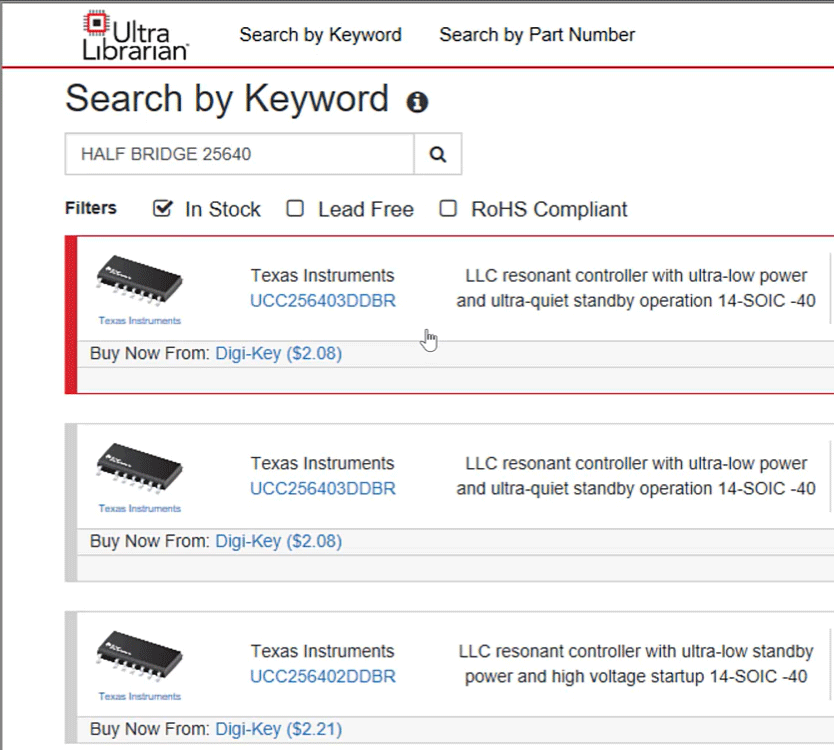Select second result's ultra-quiet standby description
The image size is (834, 750).
tap(636, 476)
